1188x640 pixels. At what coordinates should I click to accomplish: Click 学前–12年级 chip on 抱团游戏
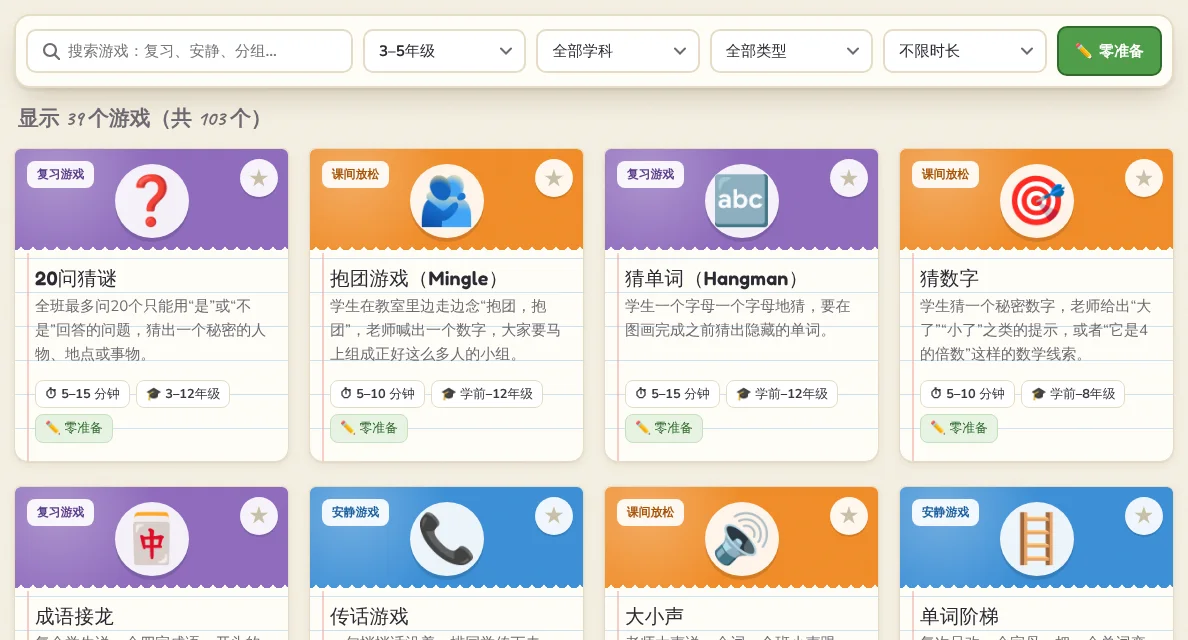[x=487, y=394]
